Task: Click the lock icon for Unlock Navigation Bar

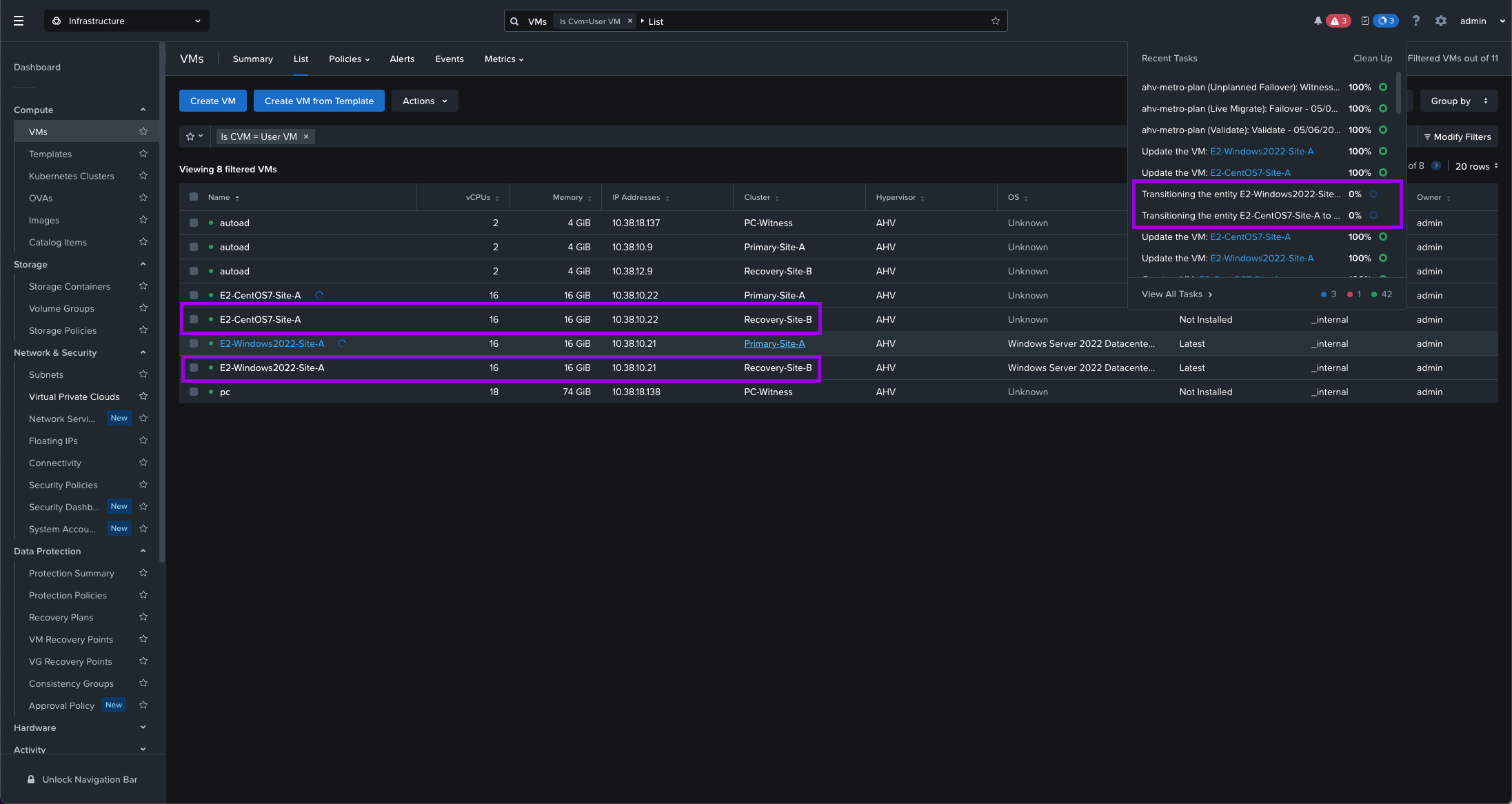Action: (x=31, y=779)
